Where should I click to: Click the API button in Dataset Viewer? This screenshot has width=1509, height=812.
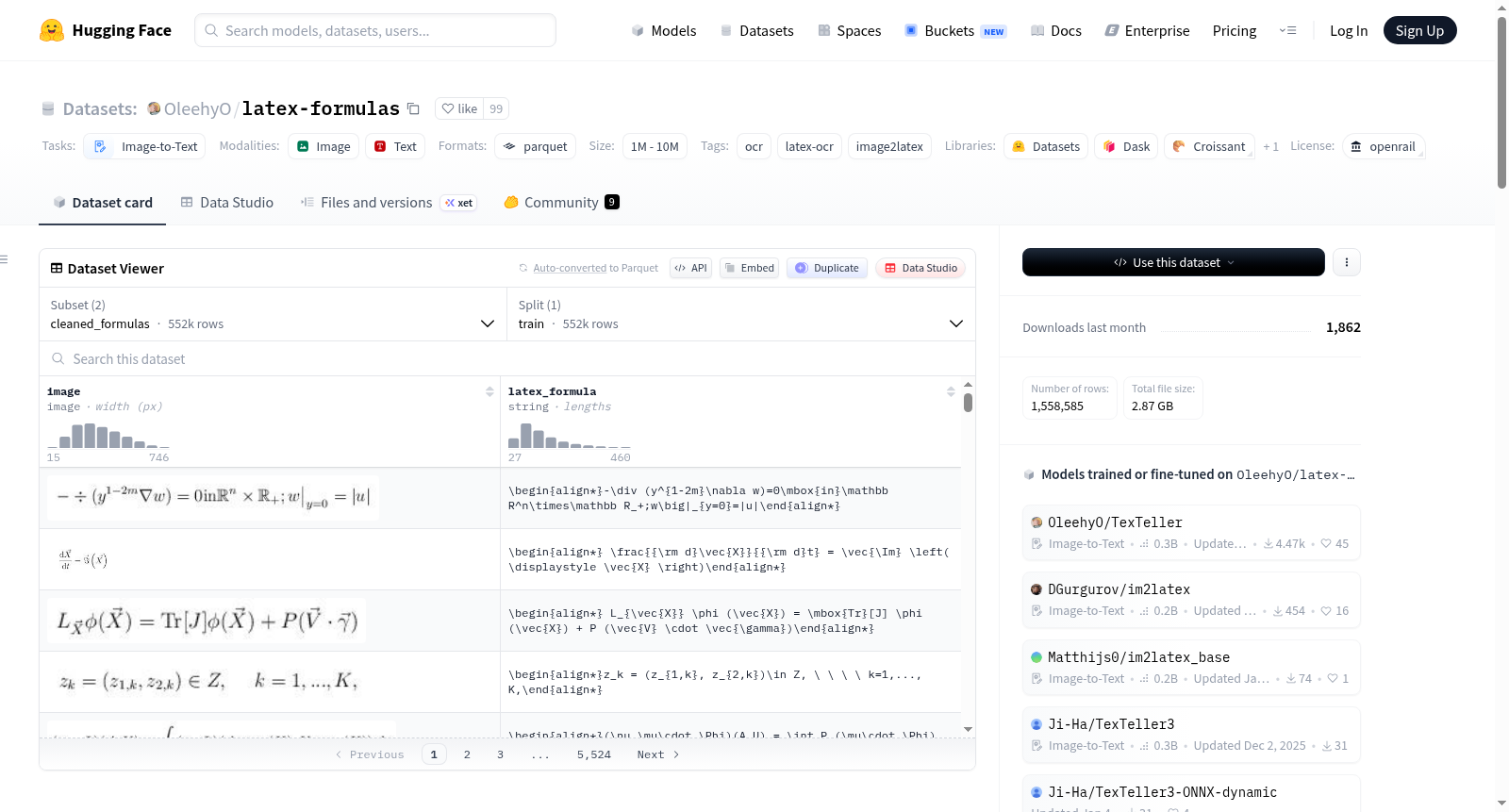point(690,268)
